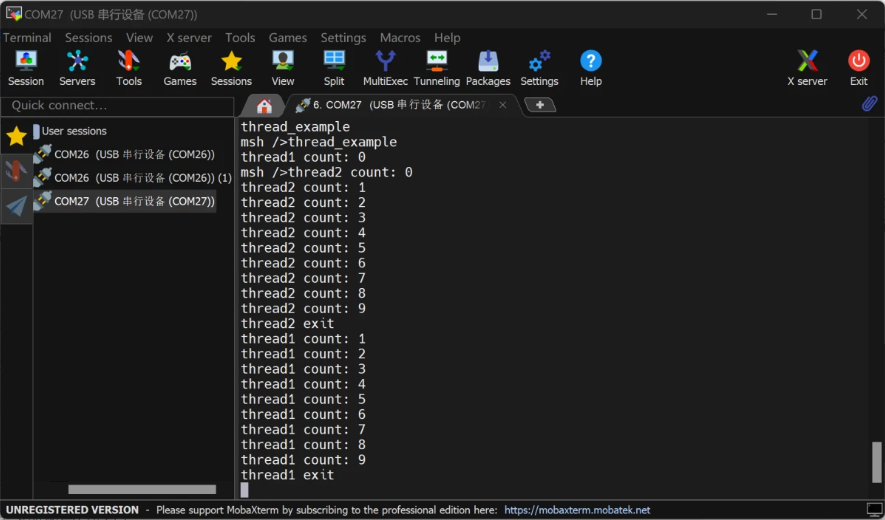The width and height of the screenshot is (885, 520).
Task: Select the paper plane Macros sidebar icon
Action: [16, 206]
